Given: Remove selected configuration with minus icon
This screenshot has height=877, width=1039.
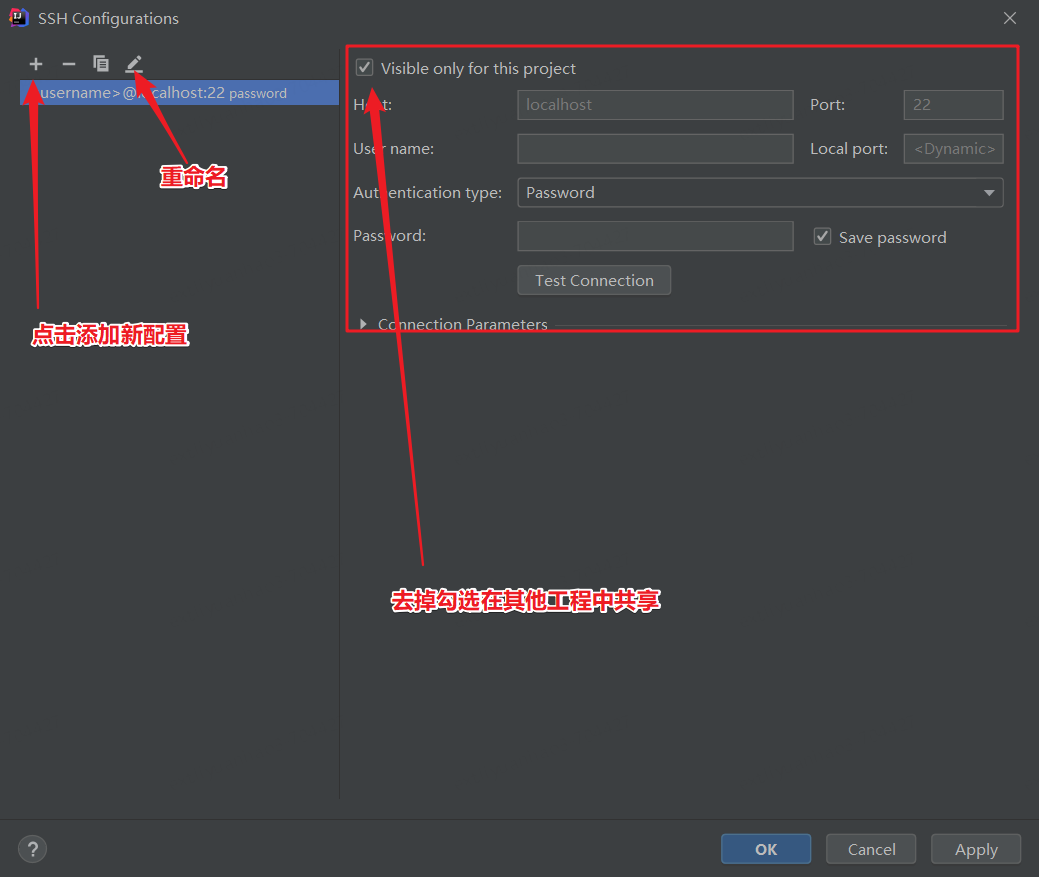Looking at the screenshot, I should pyautogui.click(x=68, y=64).
